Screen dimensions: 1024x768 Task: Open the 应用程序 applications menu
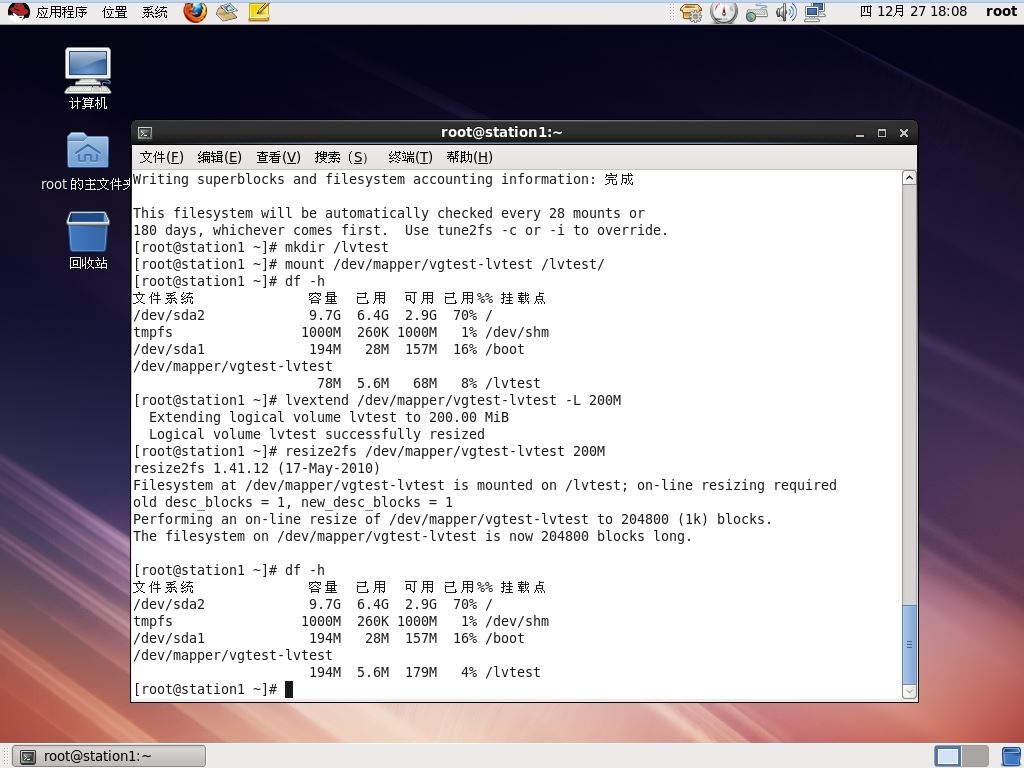pos(61,12)
